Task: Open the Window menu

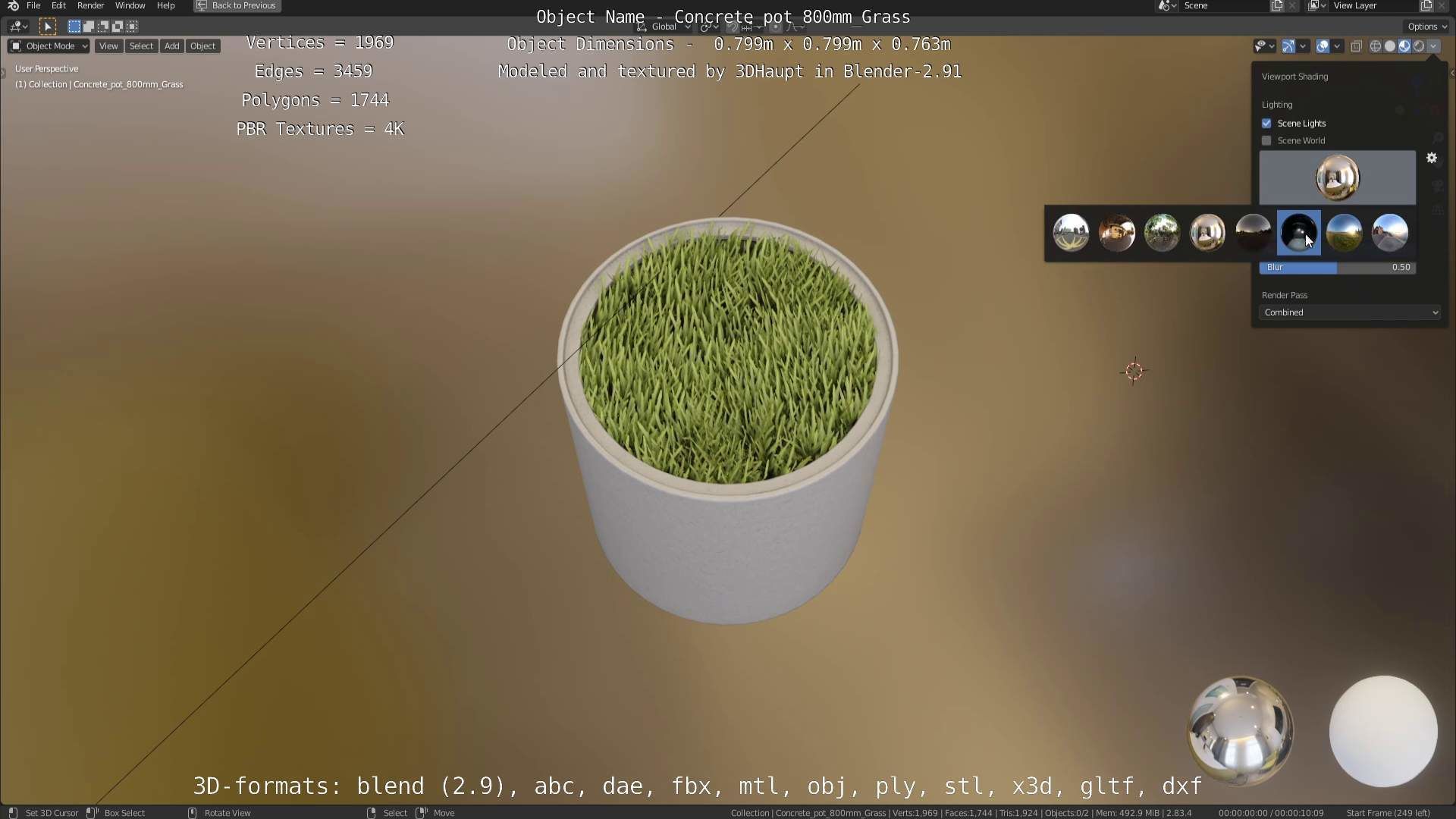Action: [x=130, y=5]
